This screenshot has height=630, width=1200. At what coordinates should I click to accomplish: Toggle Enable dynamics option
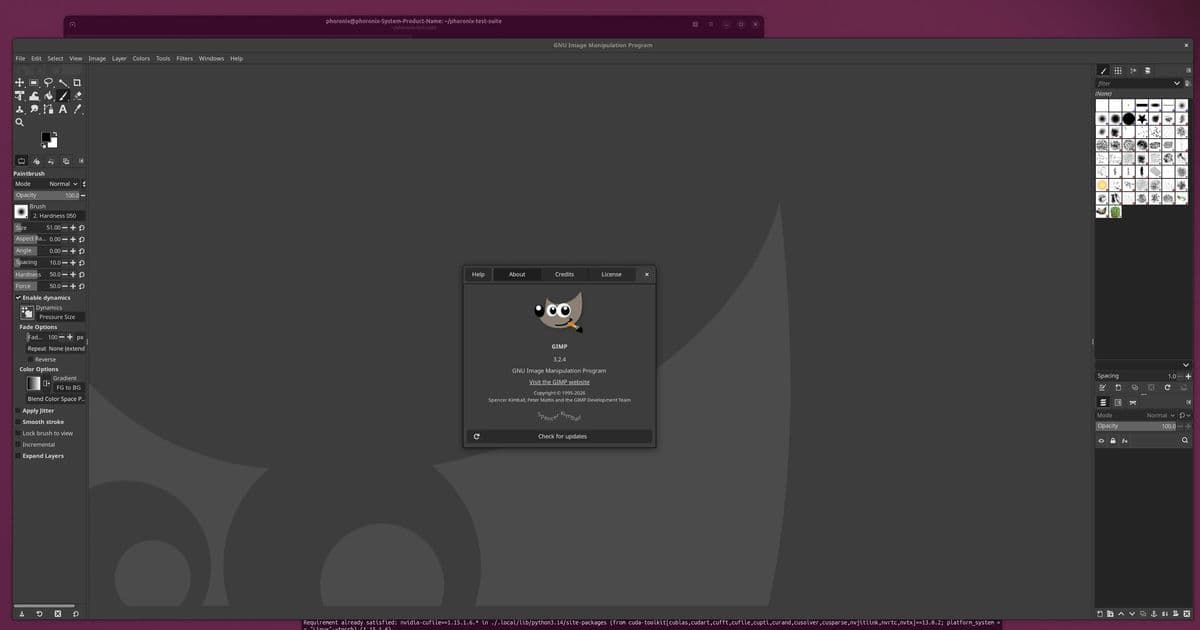[x=18, y=297]
